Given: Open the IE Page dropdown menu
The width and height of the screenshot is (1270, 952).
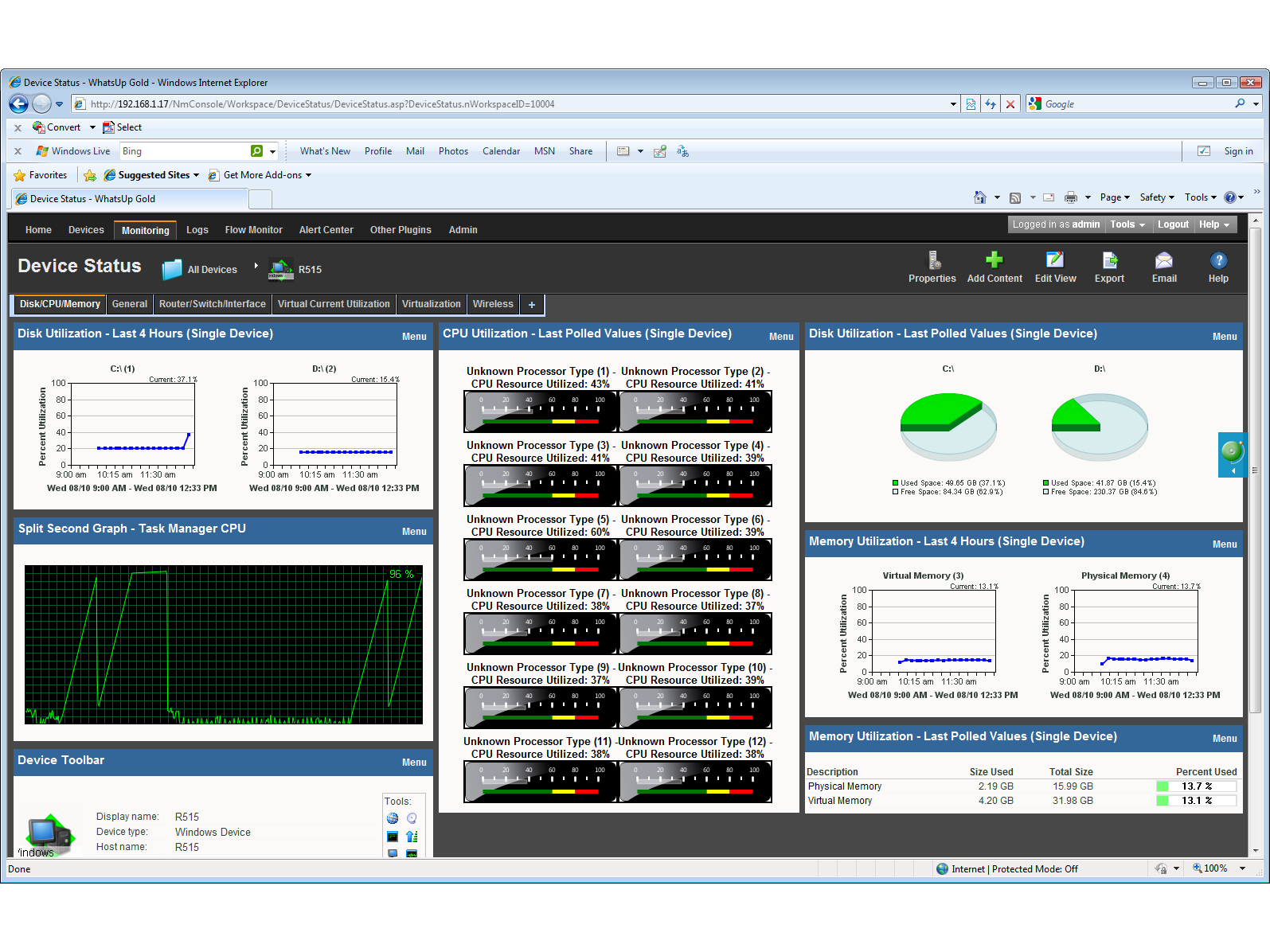Looking at the screenshot, I should point(1115,197).
